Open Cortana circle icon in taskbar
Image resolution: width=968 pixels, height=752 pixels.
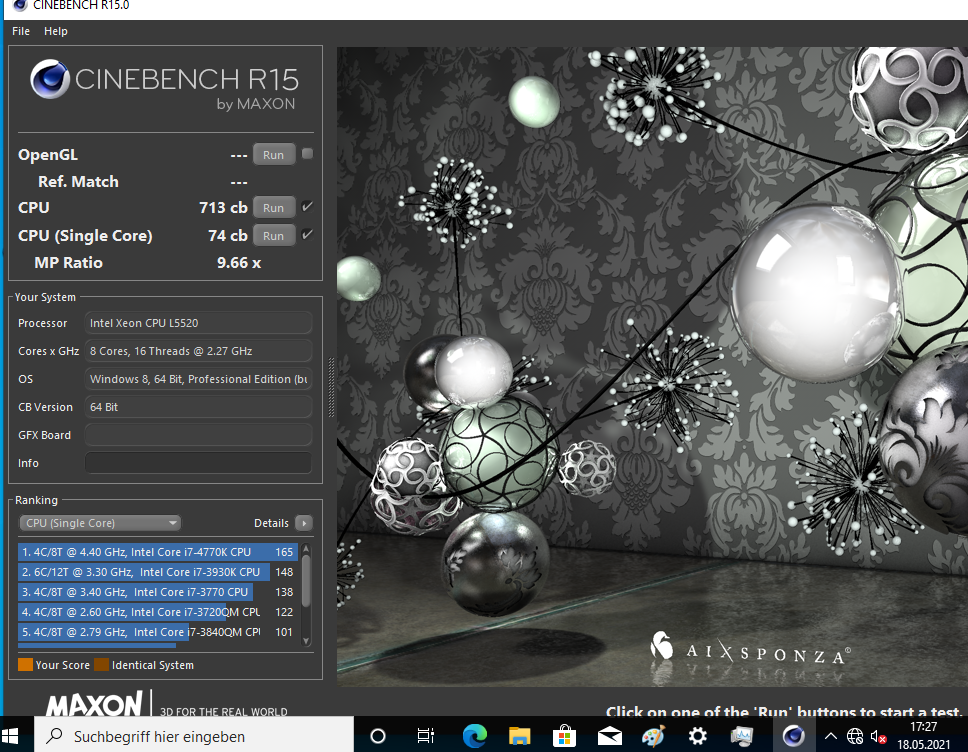click(378, 736)
